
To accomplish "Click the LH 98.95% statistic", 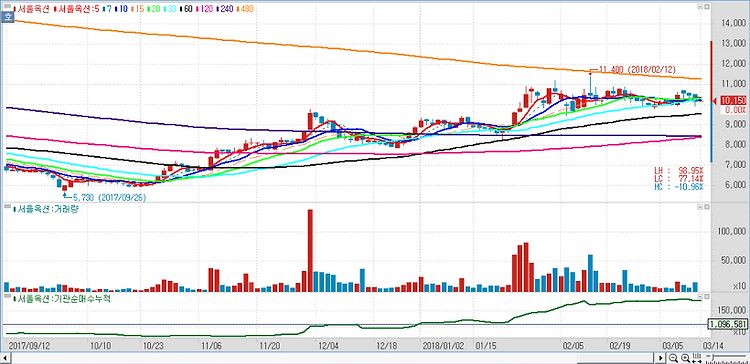I will 679,170.
